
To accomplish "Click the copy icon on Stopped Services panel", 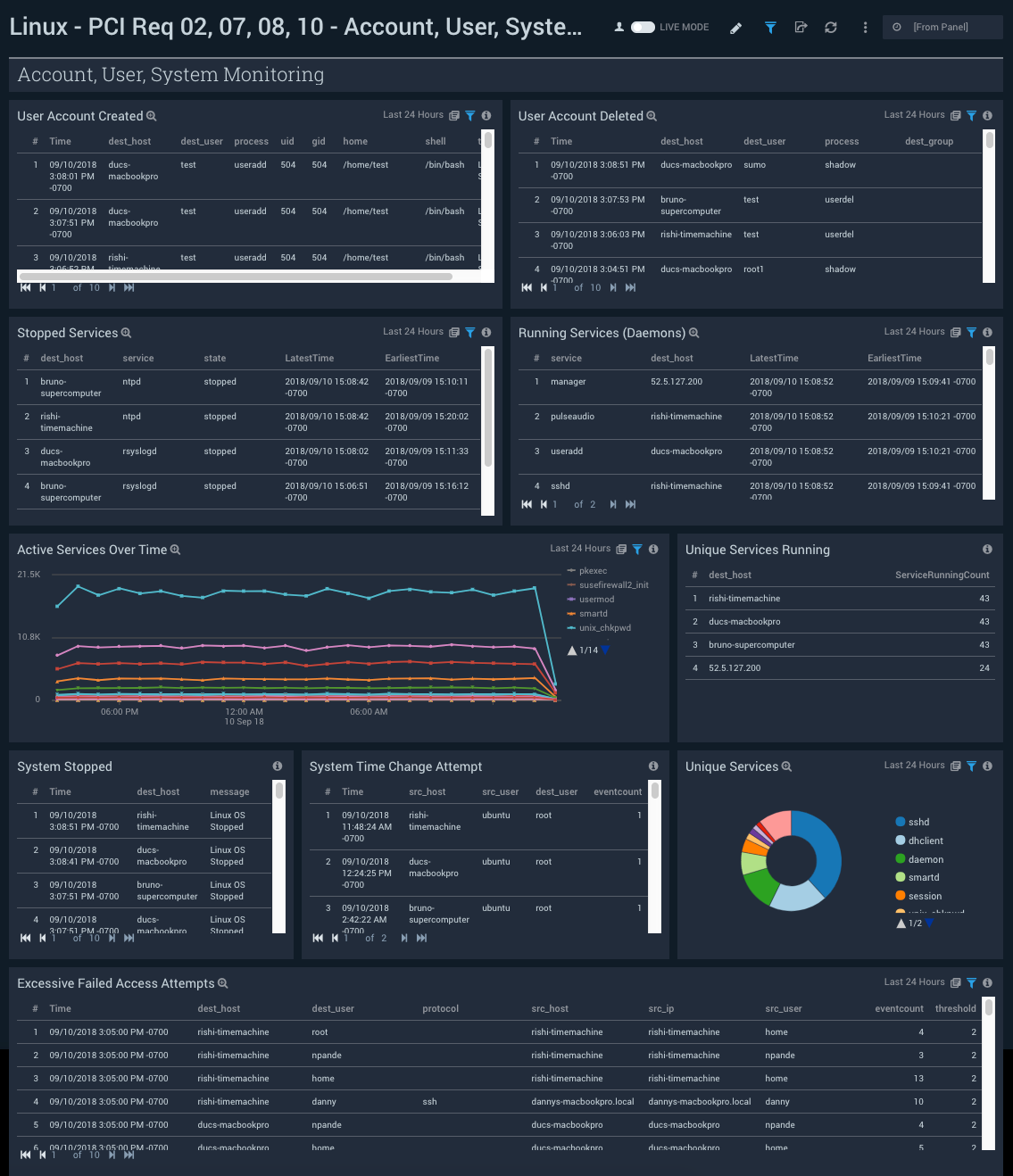I will [453, 332].
